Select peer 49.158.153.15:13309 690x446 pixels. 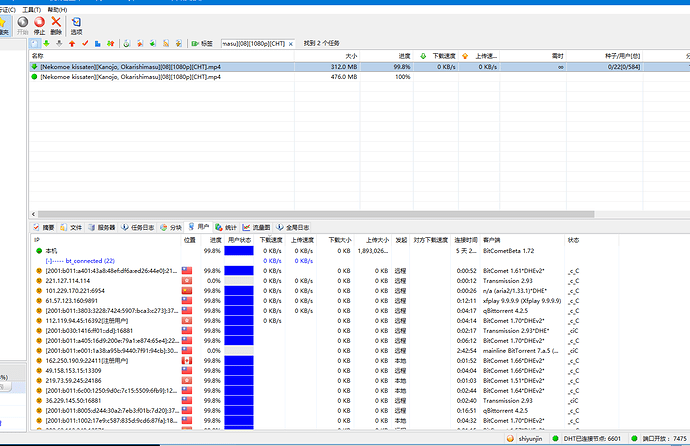coord(325,371)
